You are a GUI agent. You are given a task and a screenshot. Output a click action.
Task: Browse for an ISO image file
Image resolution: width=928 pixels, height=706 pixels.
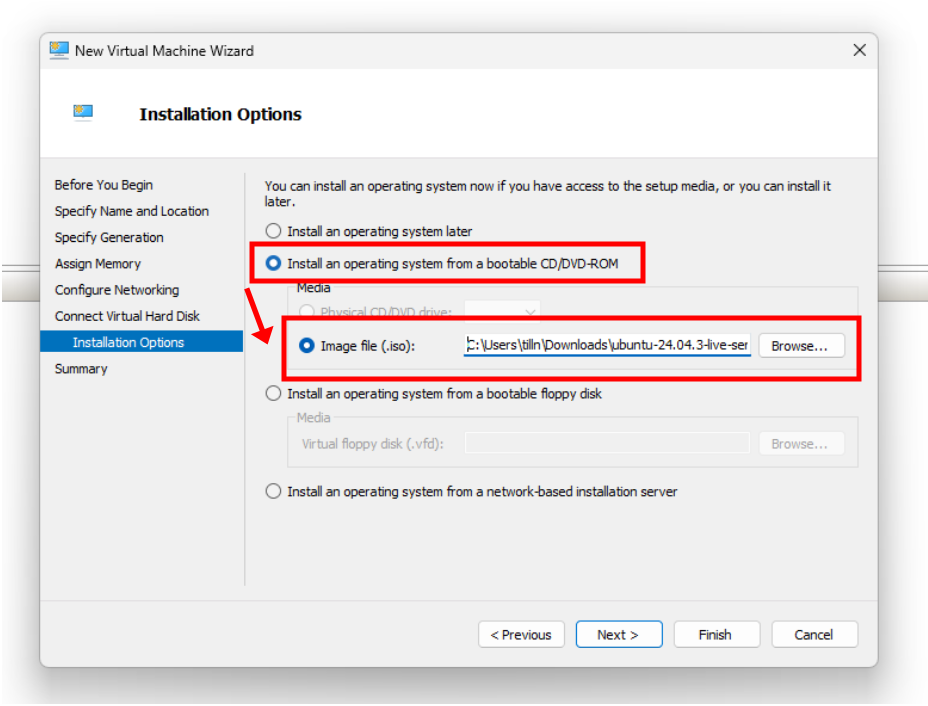801,346
